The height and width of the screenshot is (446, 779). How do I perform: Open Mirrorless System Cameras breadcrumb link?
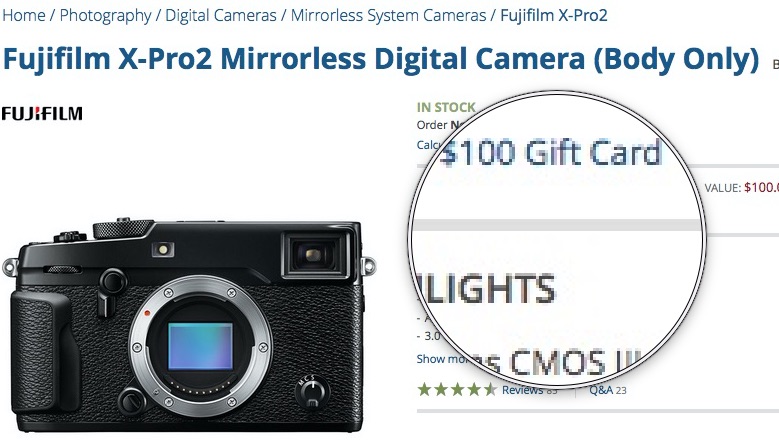tap(389, 15)
